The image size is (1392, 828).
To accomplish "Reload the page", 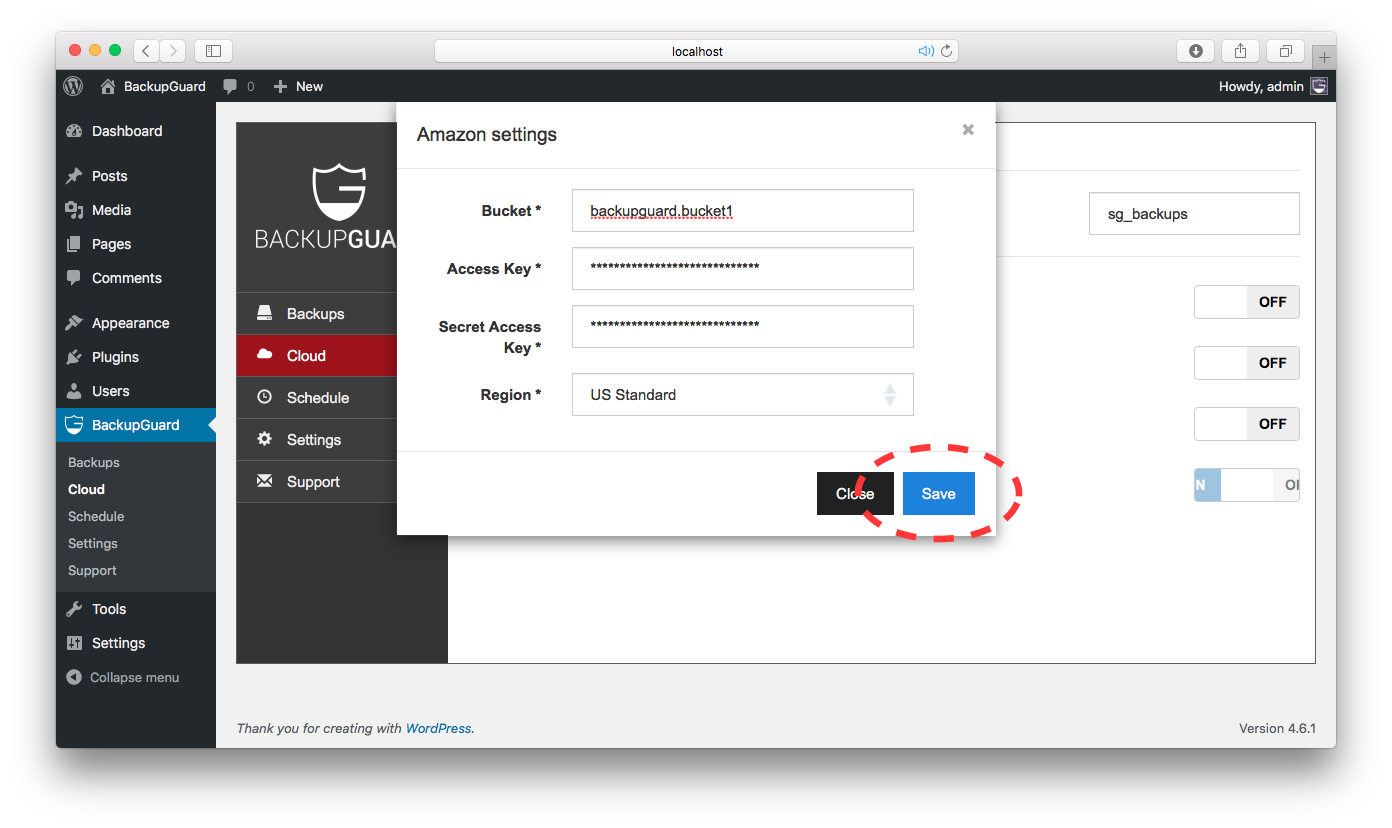I will [946, 51].
